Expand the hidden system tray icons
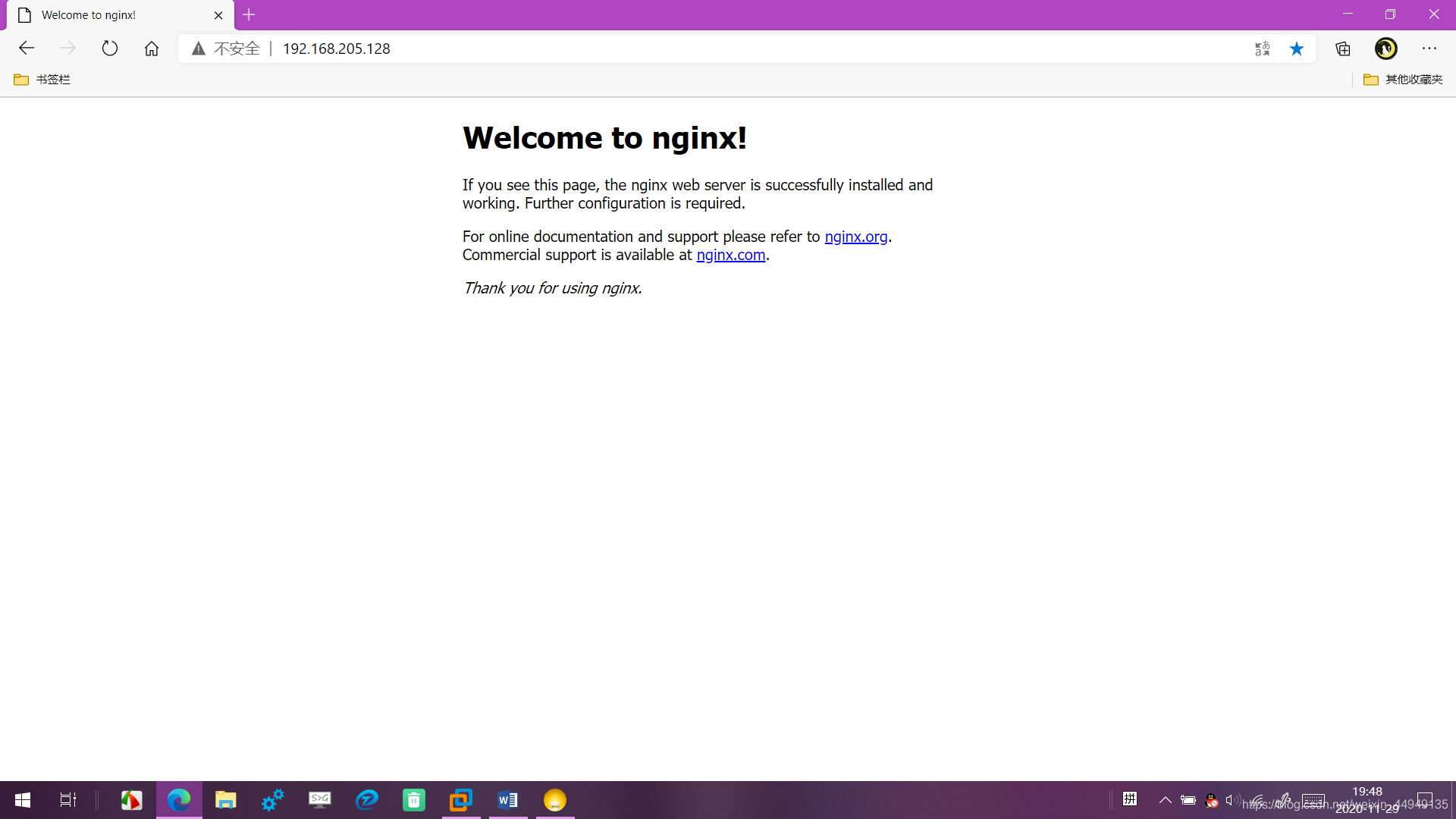Screen dimensions: 1456x819 tap(1166, 800)
